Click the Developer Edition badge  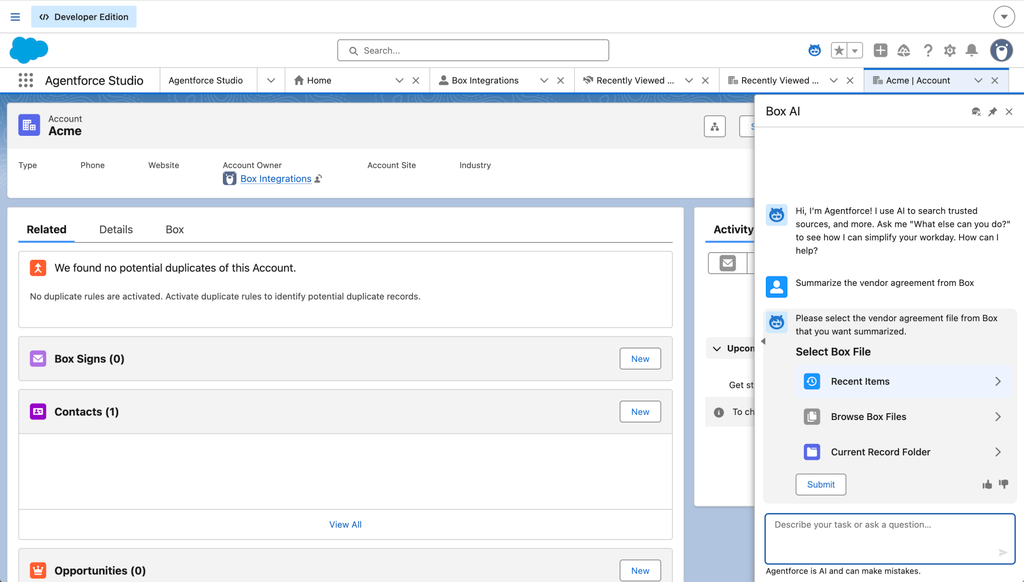click(x=84, y=17)
